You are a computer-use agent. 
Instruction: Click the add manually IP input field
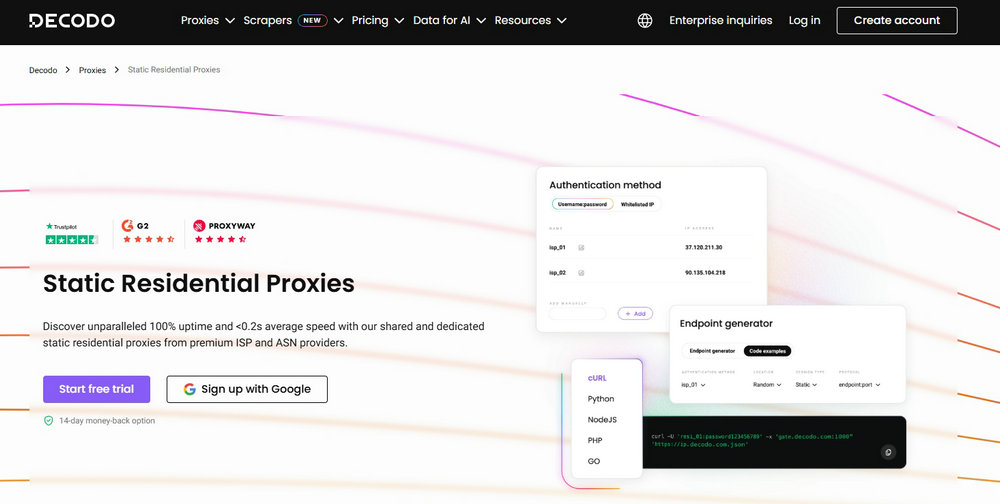pyautogui.click(x=577, y=314)
